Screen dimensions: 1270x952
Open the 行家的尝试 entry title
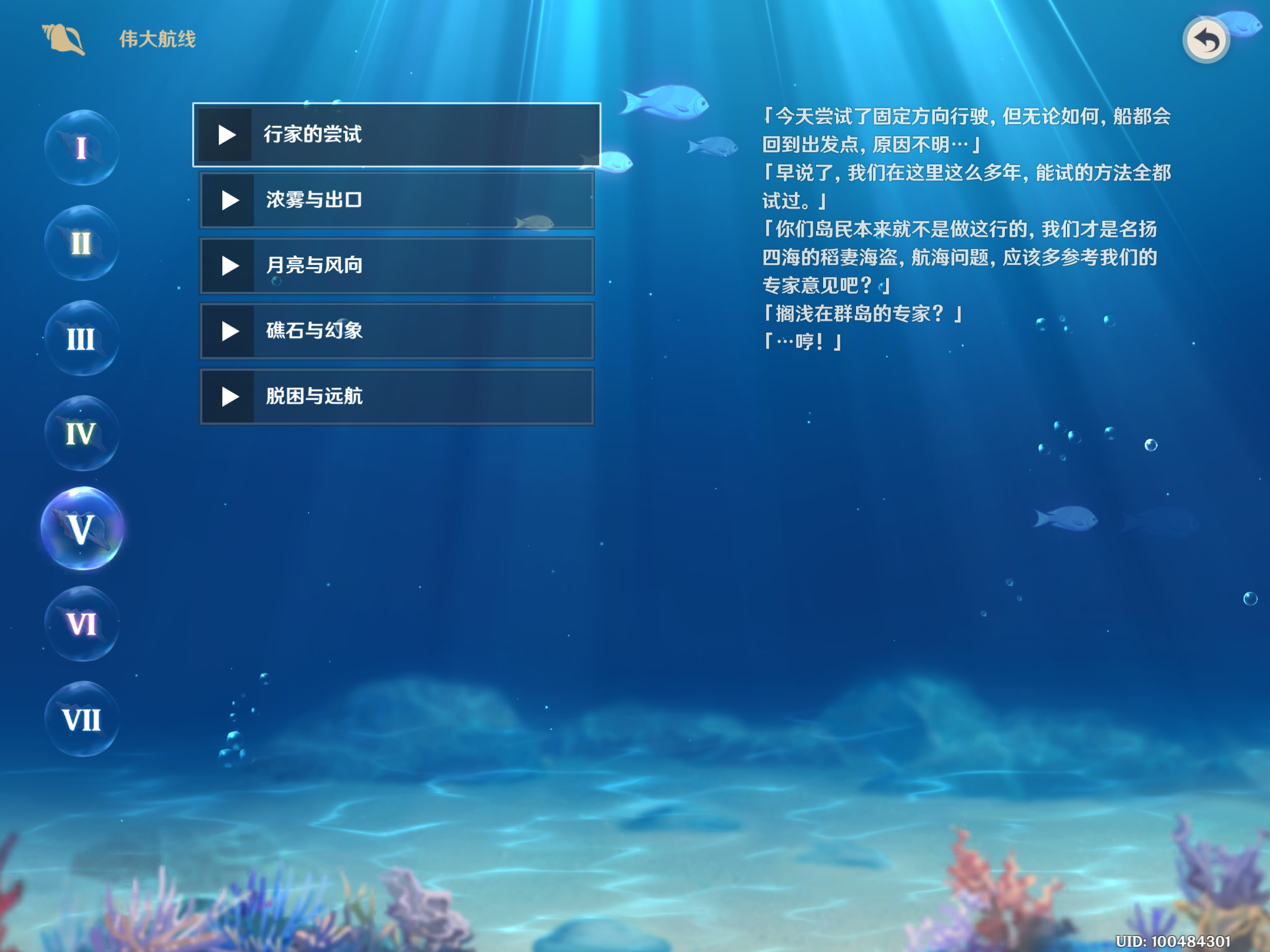tap(312, 135)
